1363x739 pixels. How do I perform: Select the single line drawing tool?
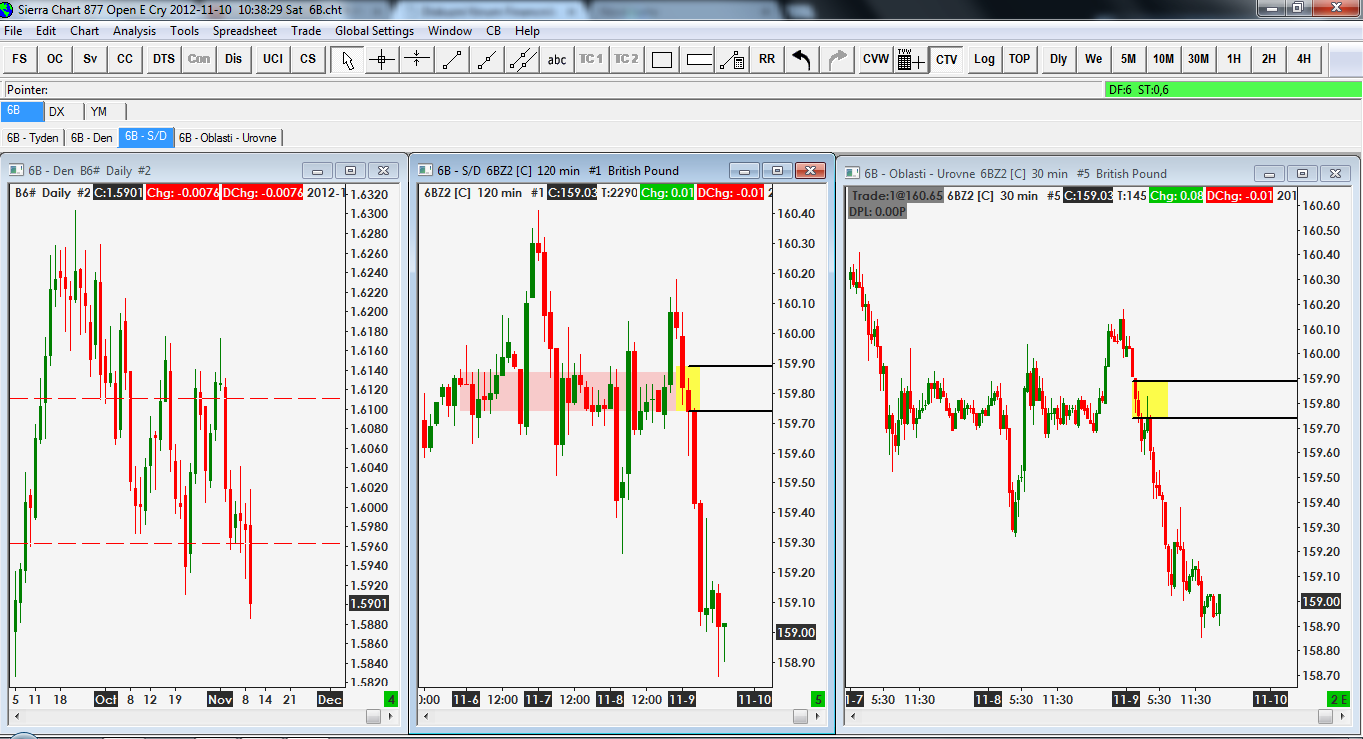pos(452,59)
